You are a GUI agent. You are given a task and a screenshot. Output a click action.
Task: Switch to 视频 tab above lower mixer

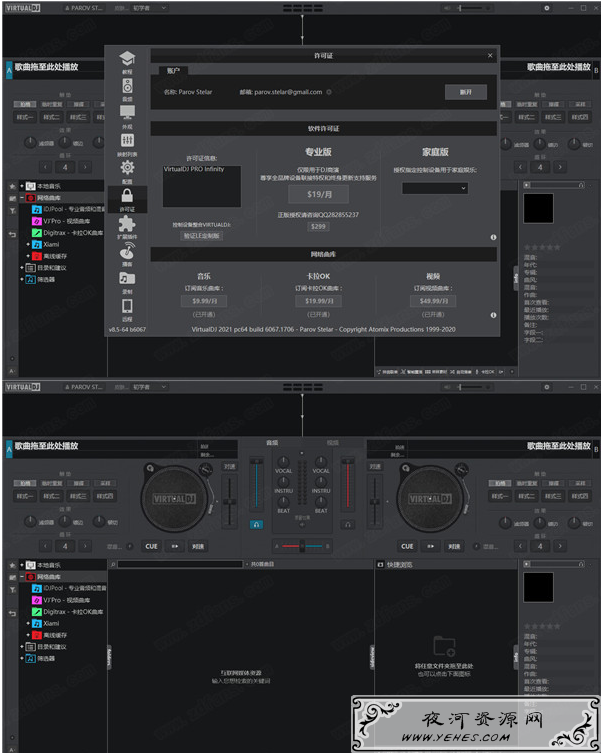(332, 443)
